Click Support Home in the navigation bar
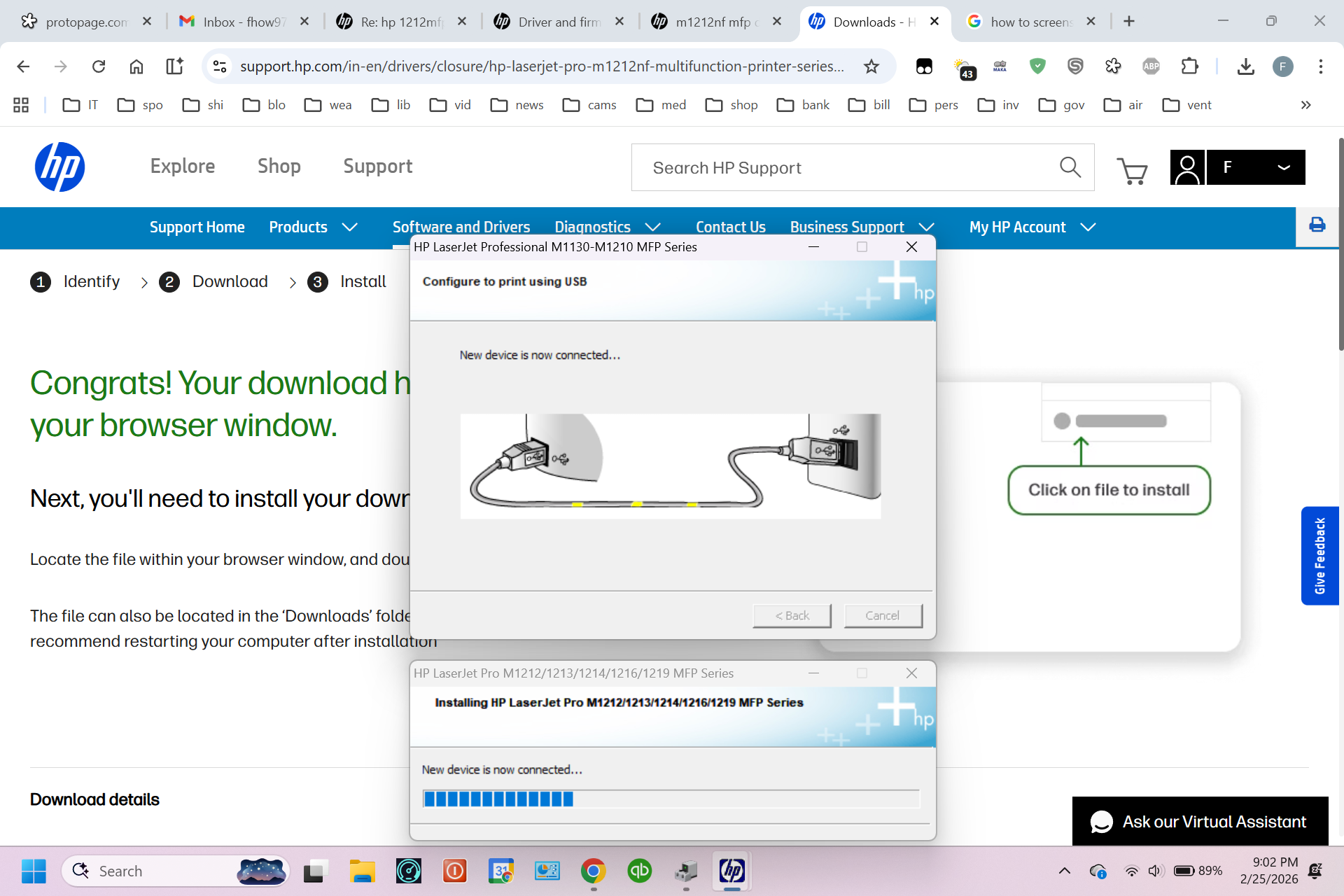This screenshot has width=1344, height=896. tap(197, 227)
